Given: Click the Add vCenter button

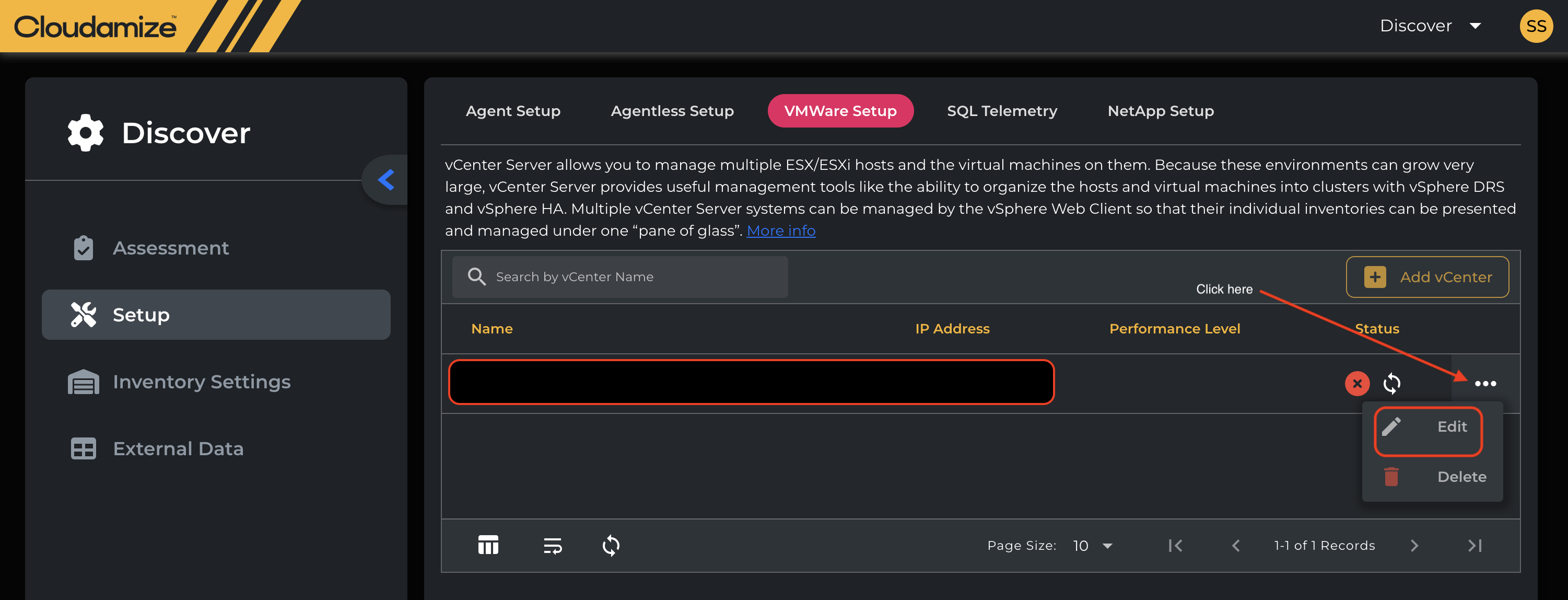Looking at the screenshot, I should (x=1427, y=277).
